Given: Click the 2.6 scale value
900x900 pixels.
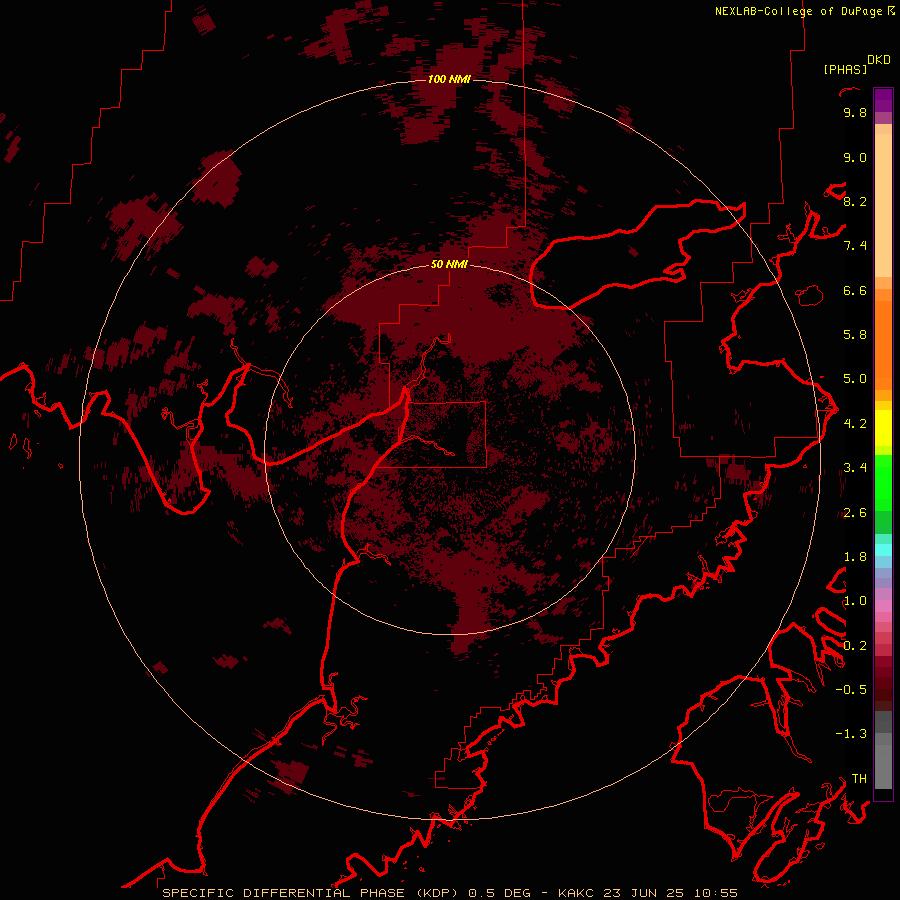Looking at the screenshot, I should click(855, 513).
